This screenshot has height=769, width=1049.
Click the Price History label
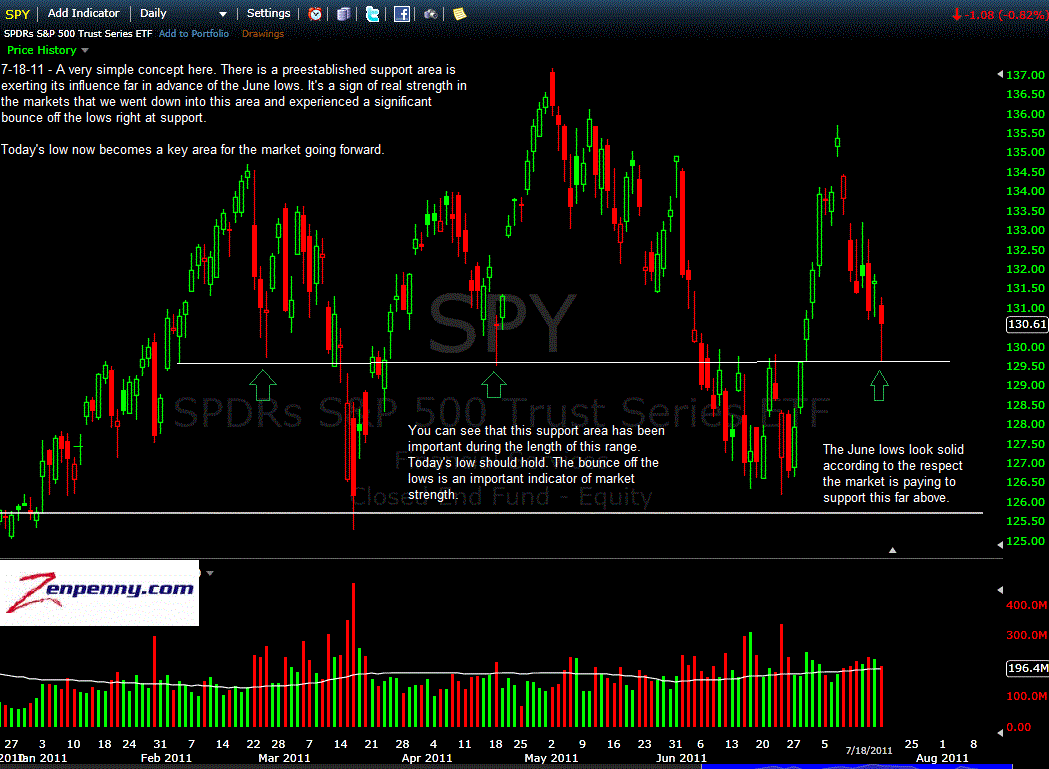coord(41,50)
